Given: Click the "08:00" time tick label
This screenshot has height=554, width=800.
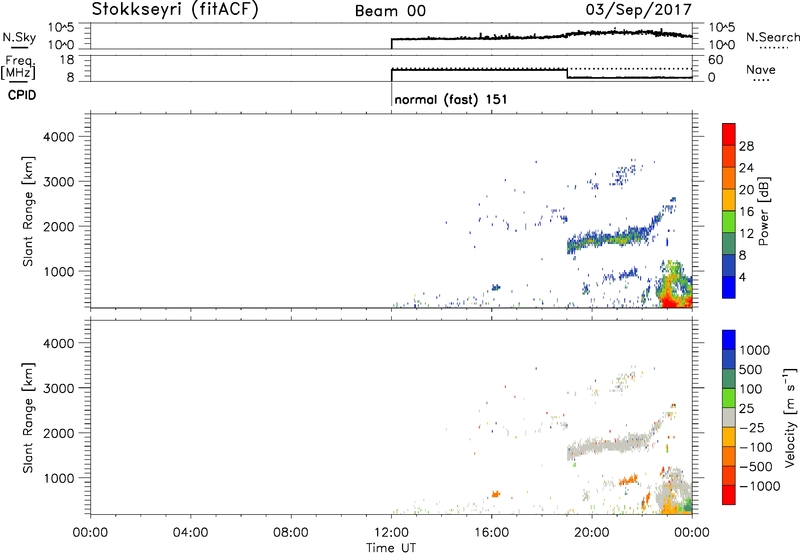Looking at the screenshot, I should click(290, 533).
